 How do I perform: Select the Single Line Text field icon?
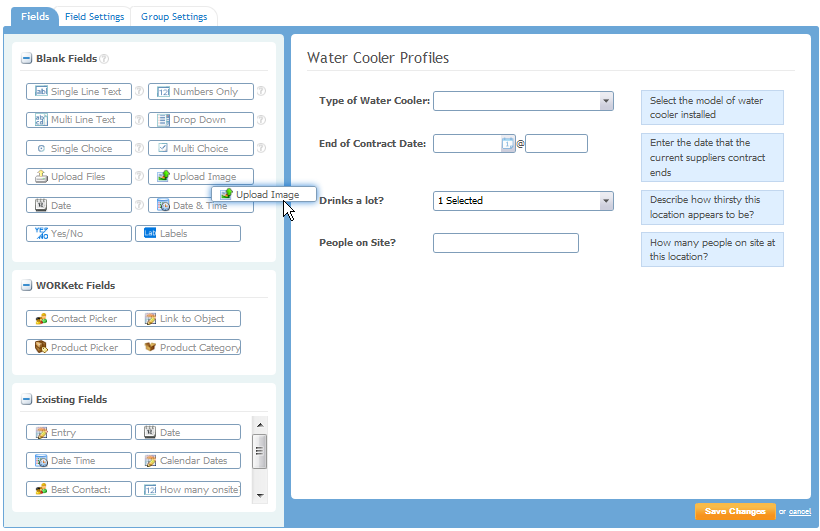(x=41, y=92)
